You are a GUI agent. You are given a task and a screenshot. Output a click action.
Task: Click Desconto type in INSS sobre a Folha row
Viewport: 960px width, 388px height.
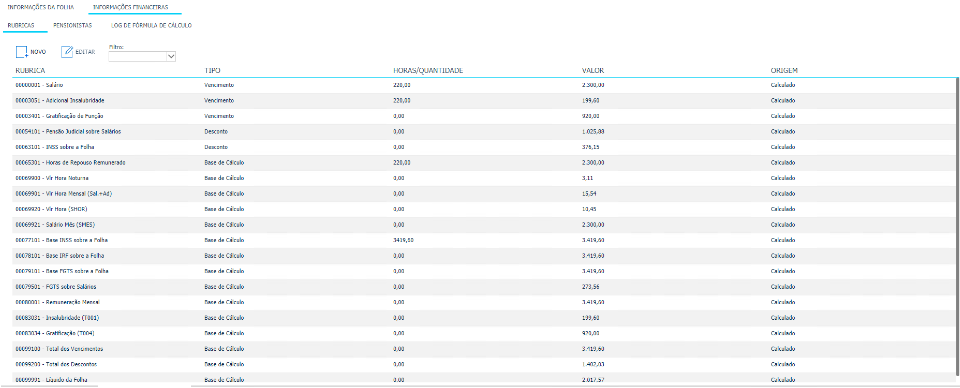coord(216,147)
